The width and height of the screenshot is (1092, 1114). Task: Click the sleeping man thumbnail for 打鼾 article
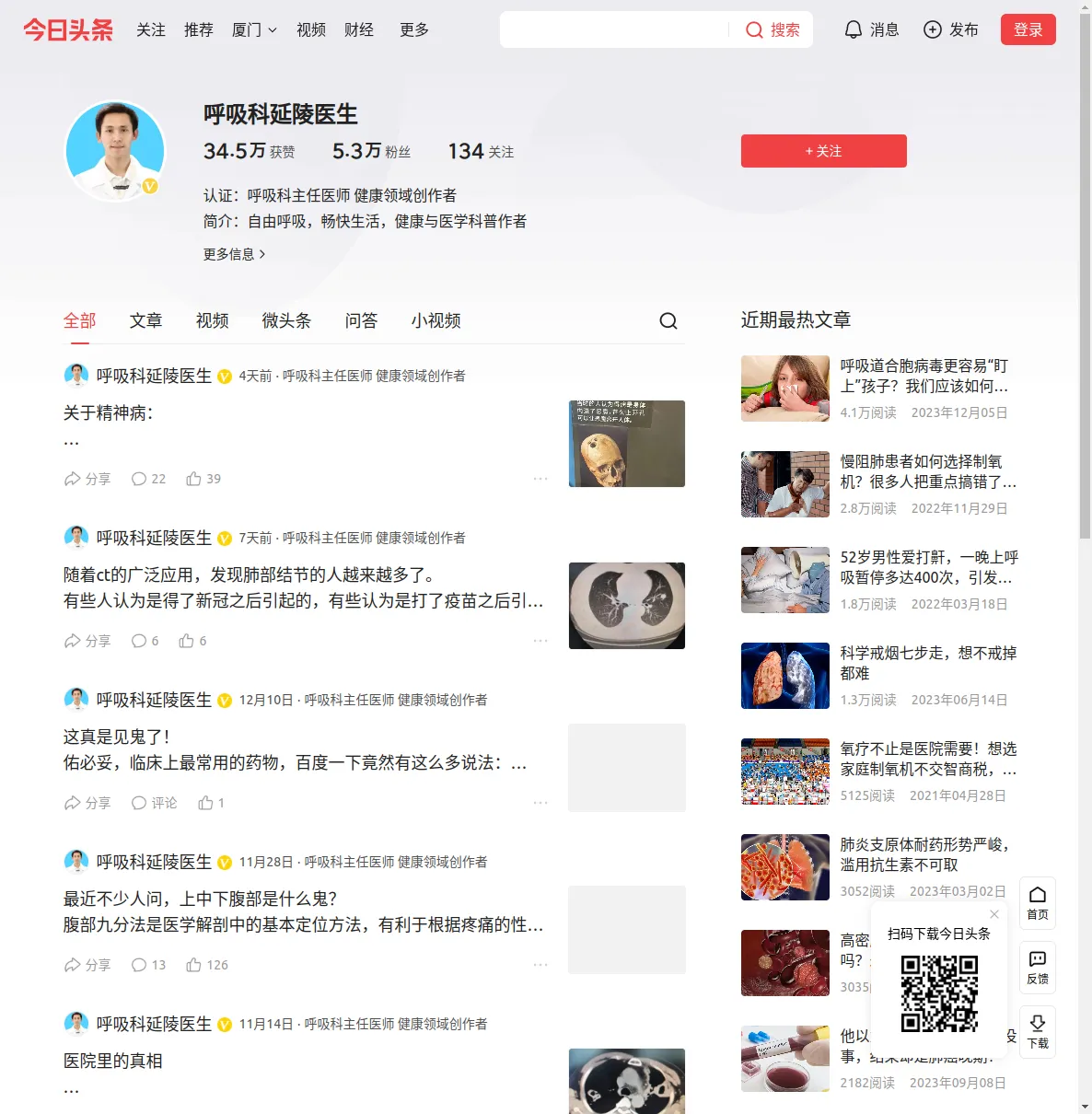pyautogui.click(x=785, y=580)
